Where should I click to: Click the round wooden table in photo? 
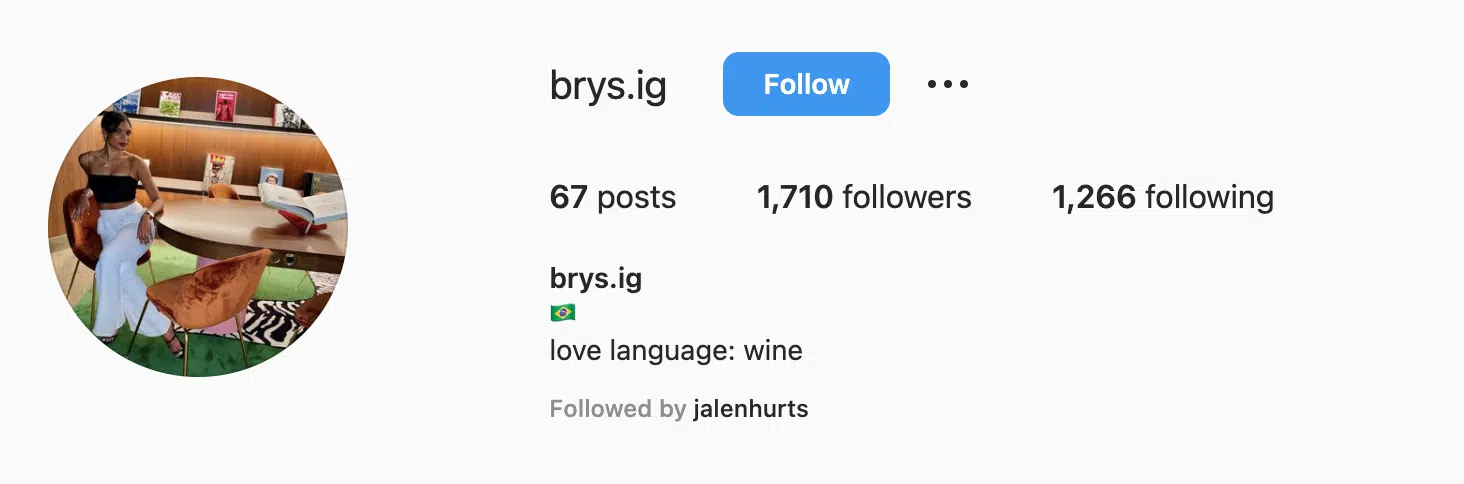[x=251, y=230]
